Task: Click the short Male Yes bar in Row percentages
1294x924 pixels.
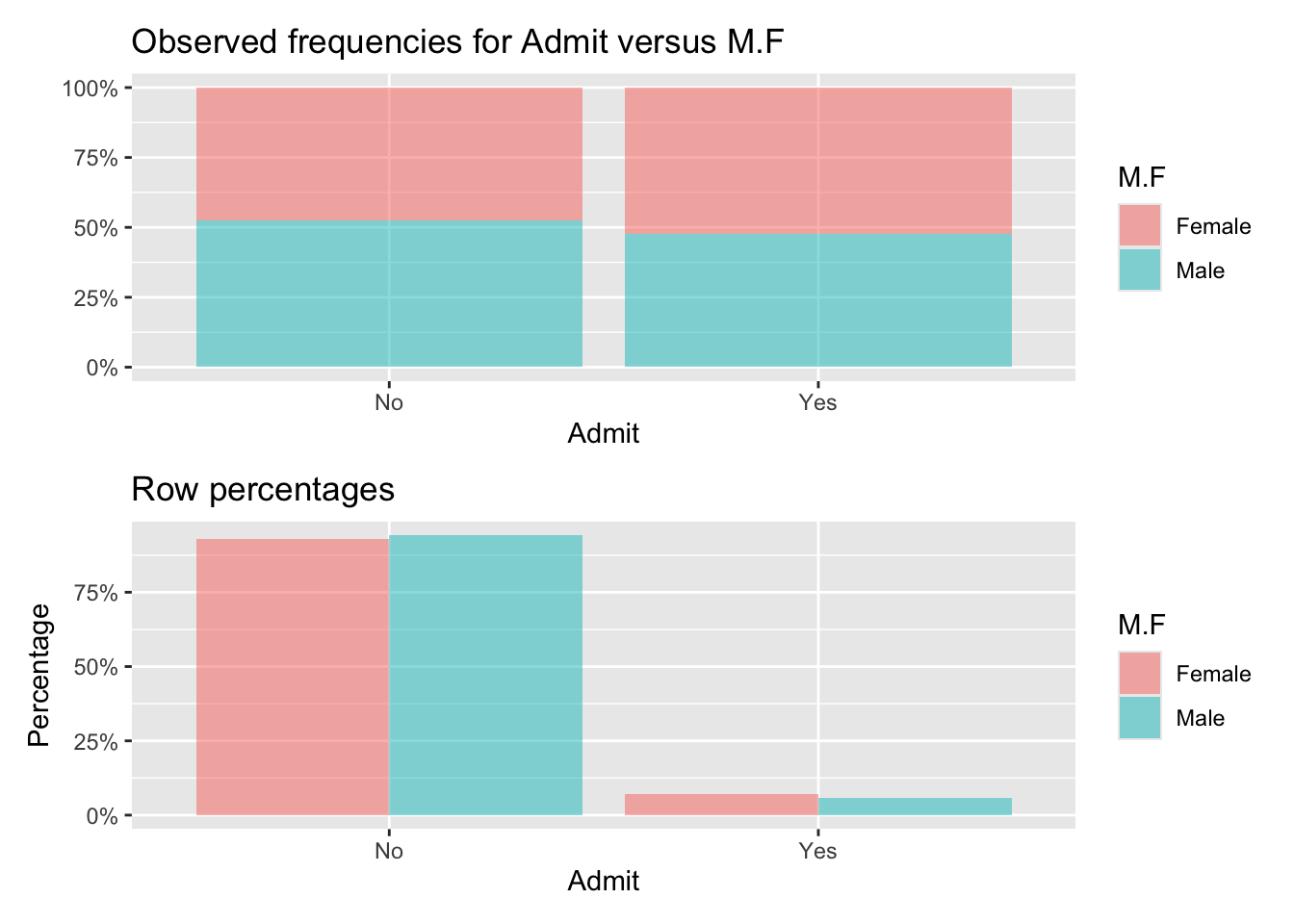Action: 915,807
